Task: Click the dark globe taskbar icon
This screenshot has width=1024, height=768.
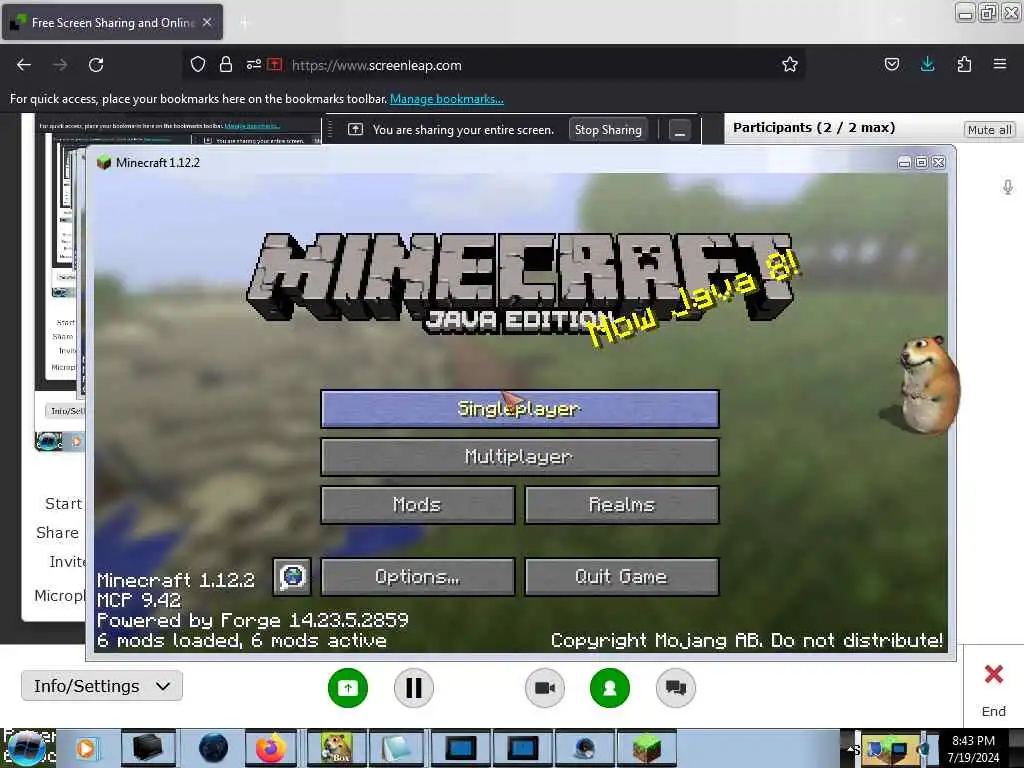Action: pyautogui.click(x=213, y=748)
